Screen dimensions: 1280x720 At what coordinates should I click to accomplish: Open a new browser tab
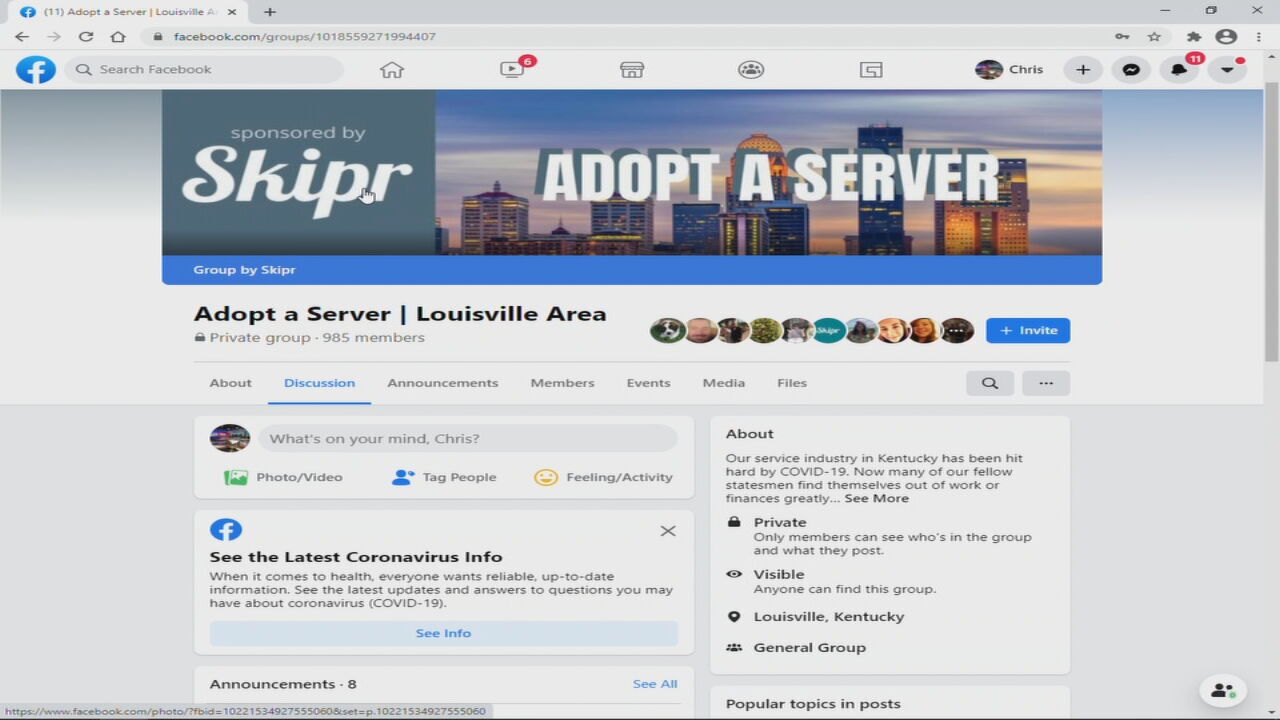coord(269,12)
